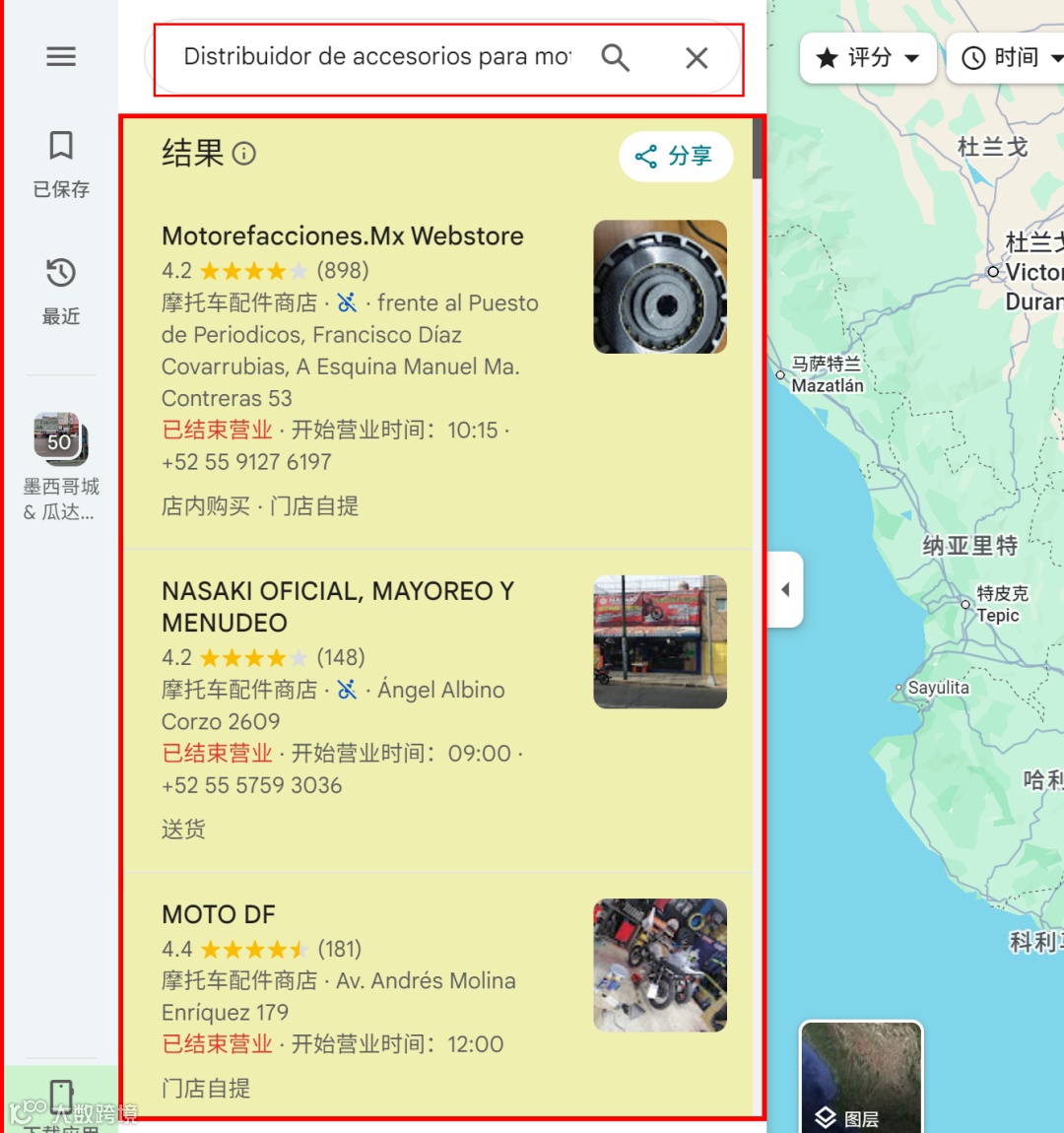This screenshot has width=1064, height=1133.
Task: Clear the search with the X icon
Action: pos(697,58)
